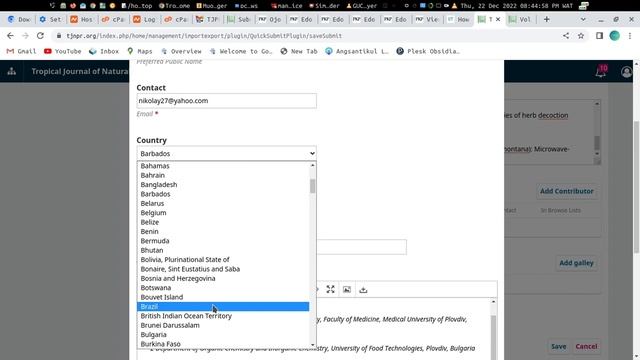Open the Inbox bookmark

tap(104, 51)
